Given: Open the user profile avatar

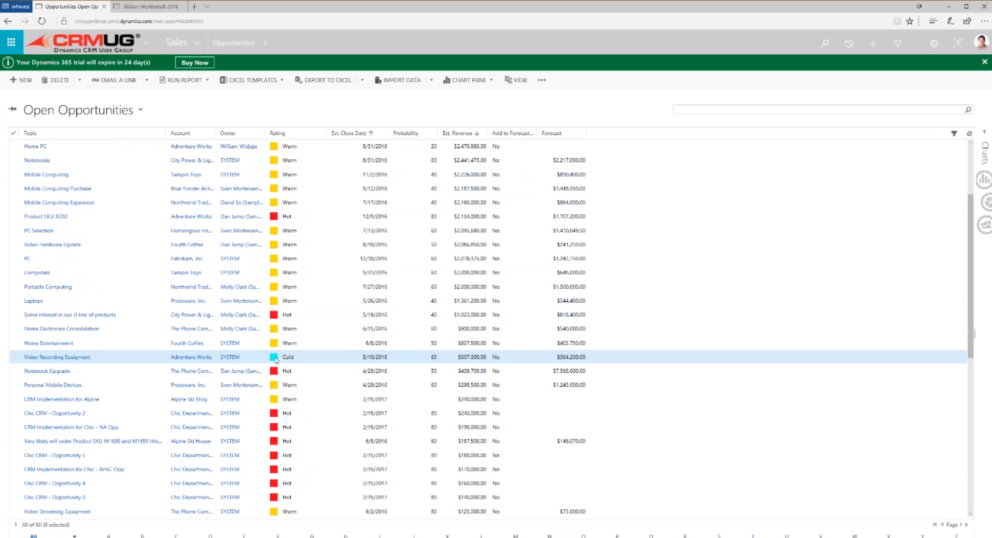Looking at the screenshot, I should (x=981, y=42).
